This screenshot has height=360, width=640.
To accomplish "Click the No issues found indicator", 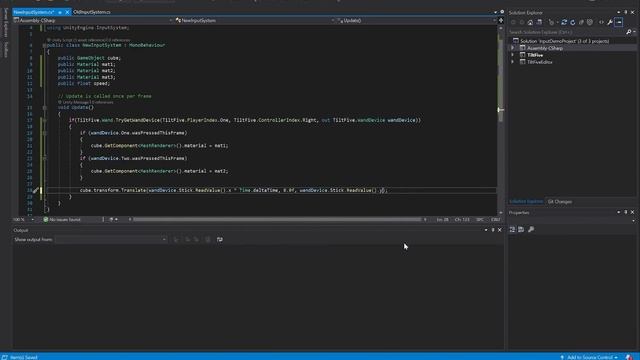I will pyautogui.click(x=62, y=220).
